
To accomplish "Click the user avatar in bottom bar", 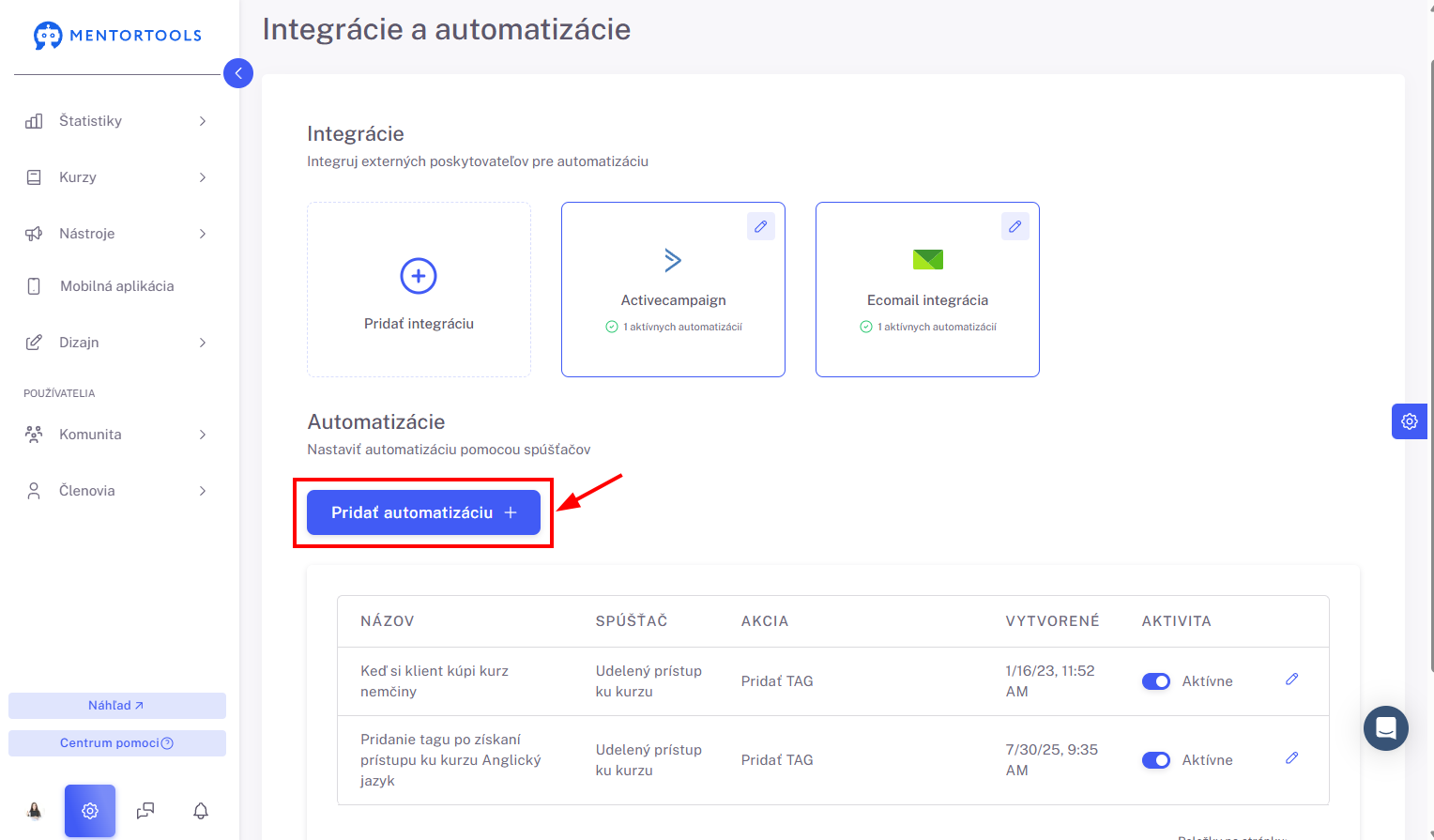I will click(35, 811).
